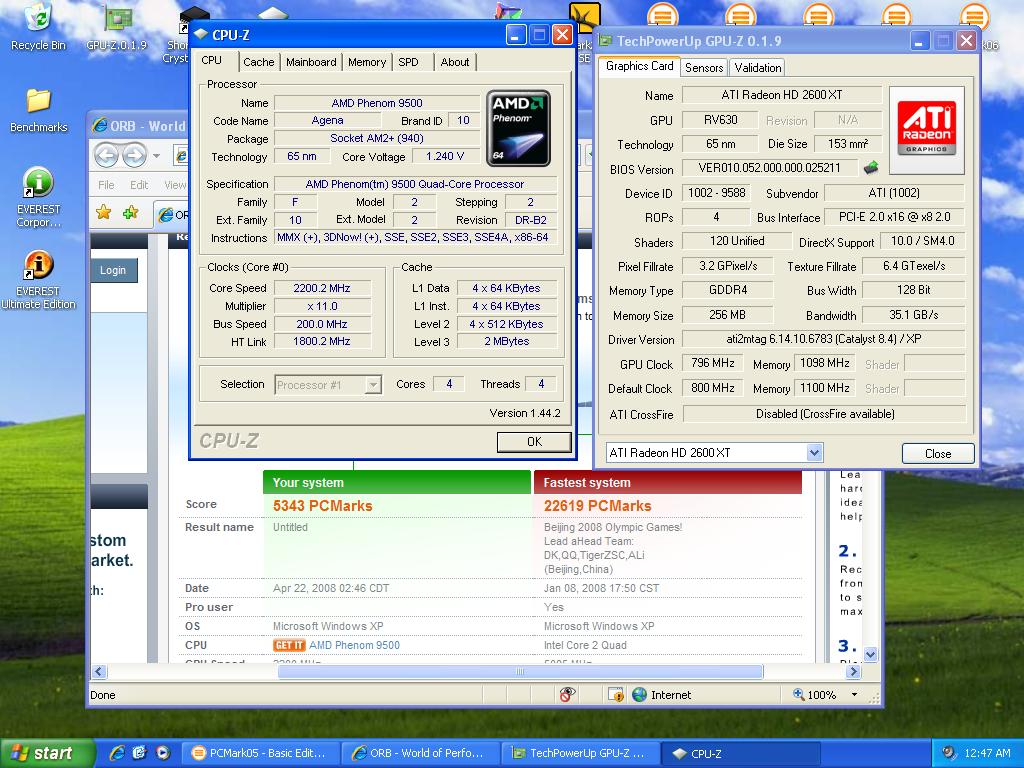
Task: Select the EVEREST Corporate desktop shortcut
Action: pos(38,197)
